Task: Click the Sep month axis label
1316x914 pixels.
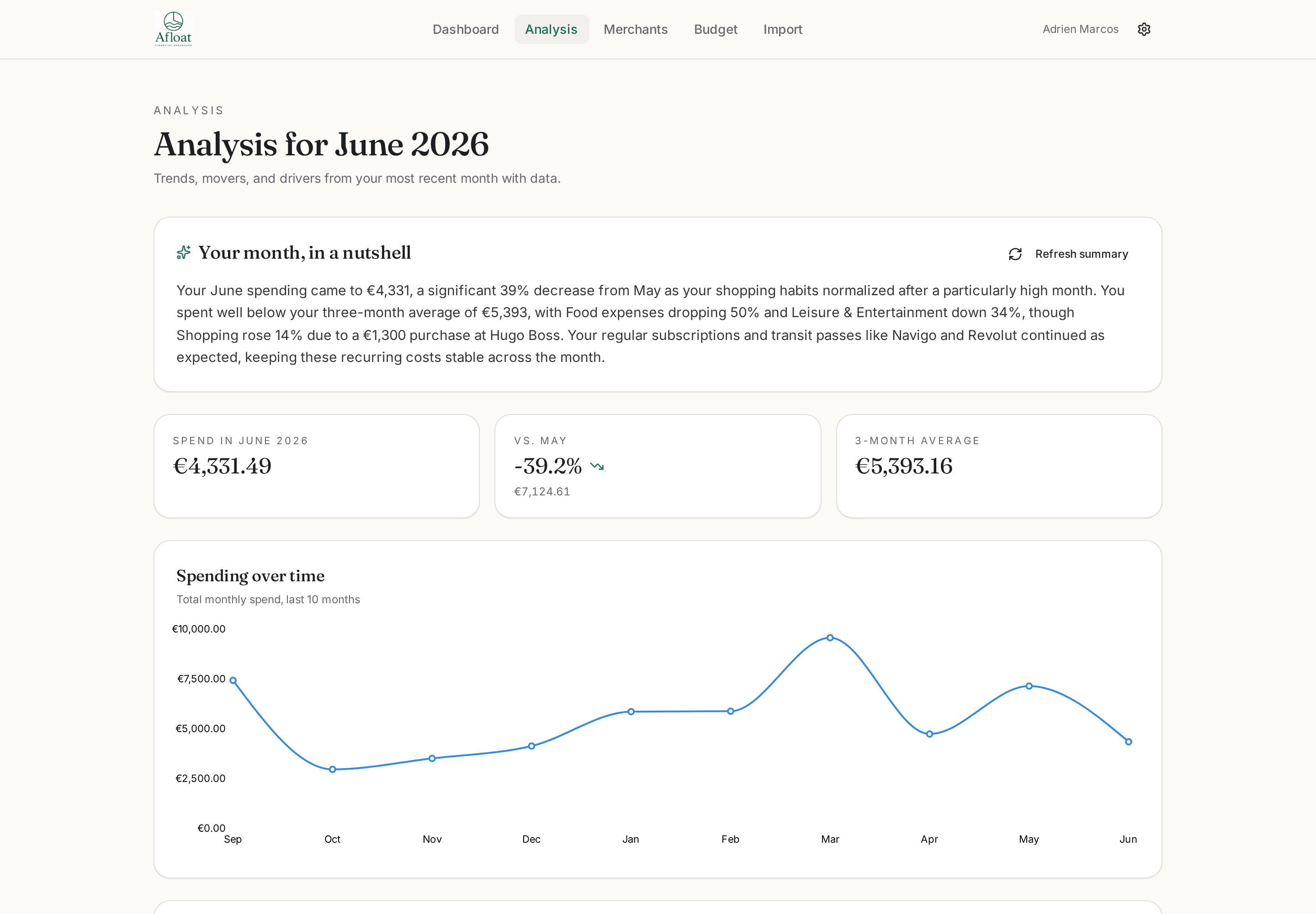Action: [x=233, y=839]
